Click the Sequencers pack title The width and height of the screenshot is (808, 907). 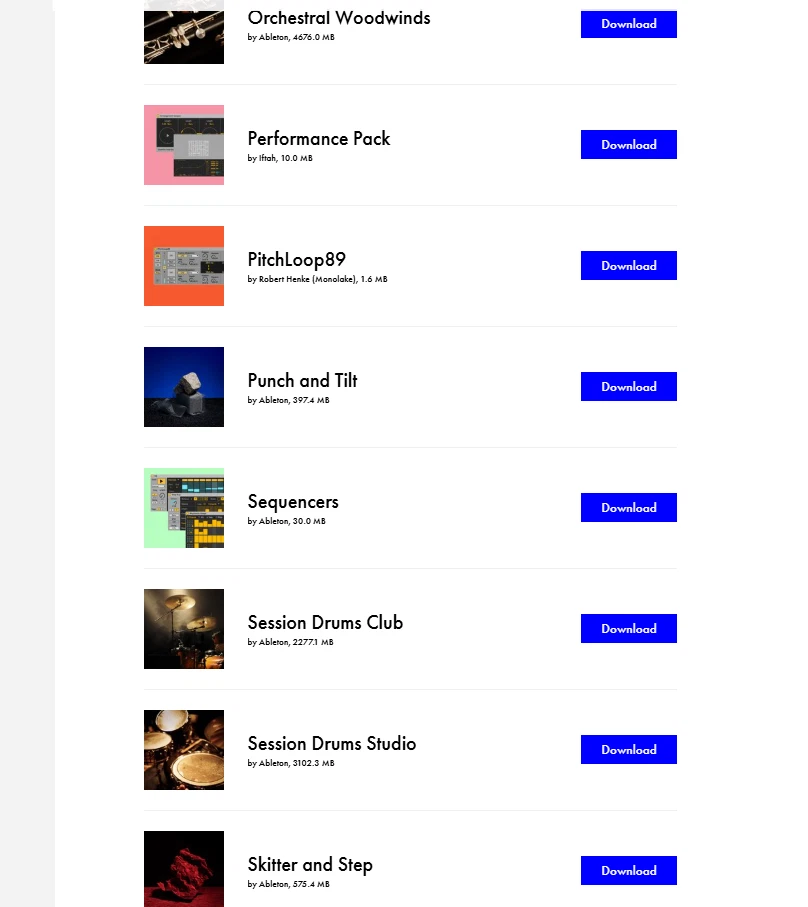coord(293,502)
